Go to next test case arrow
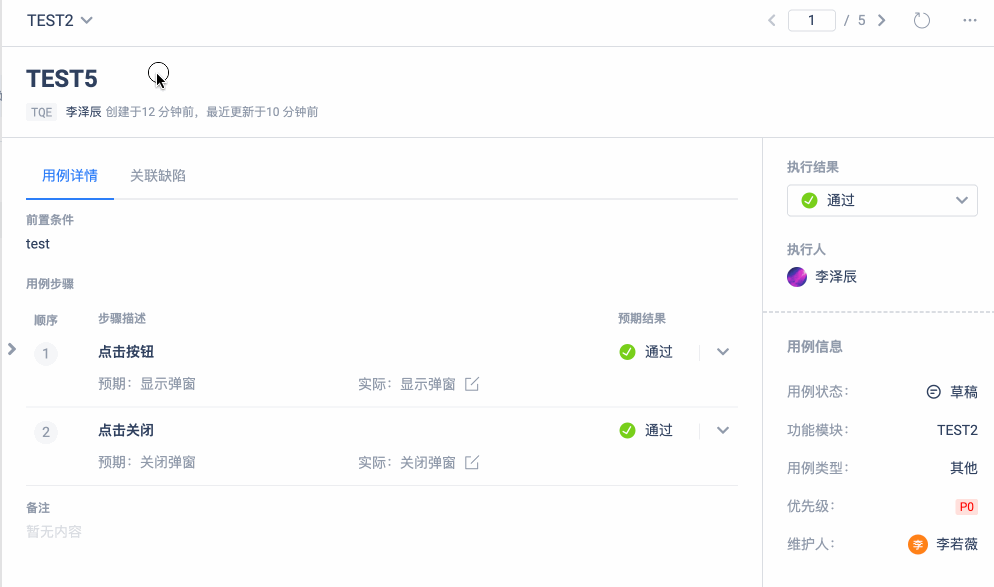The image size is (994, 587). tap(881, 20)
